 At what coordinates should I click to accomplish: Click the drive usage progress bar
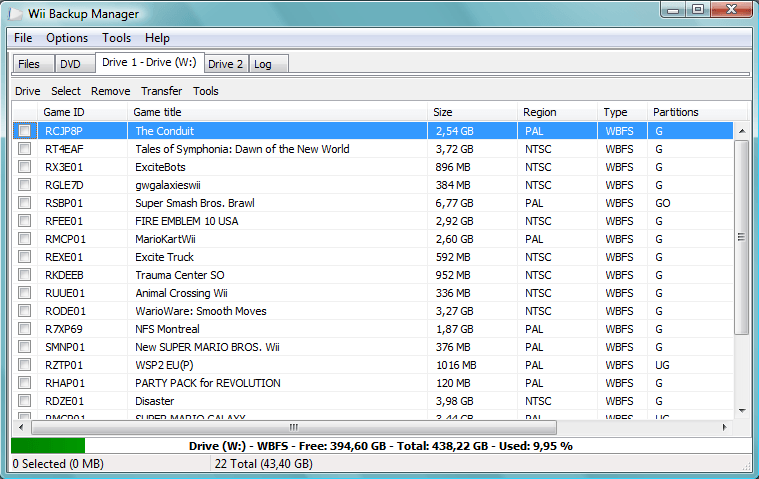point(381,446)
